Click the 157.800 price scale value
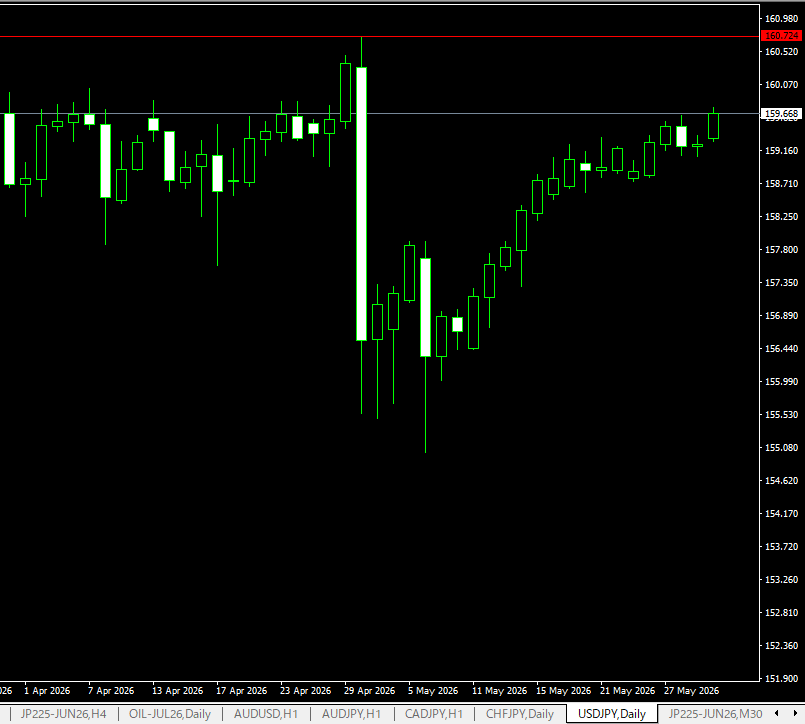This screenshot has width=805, height=724. pyautogui.click(x=781, y=250)
